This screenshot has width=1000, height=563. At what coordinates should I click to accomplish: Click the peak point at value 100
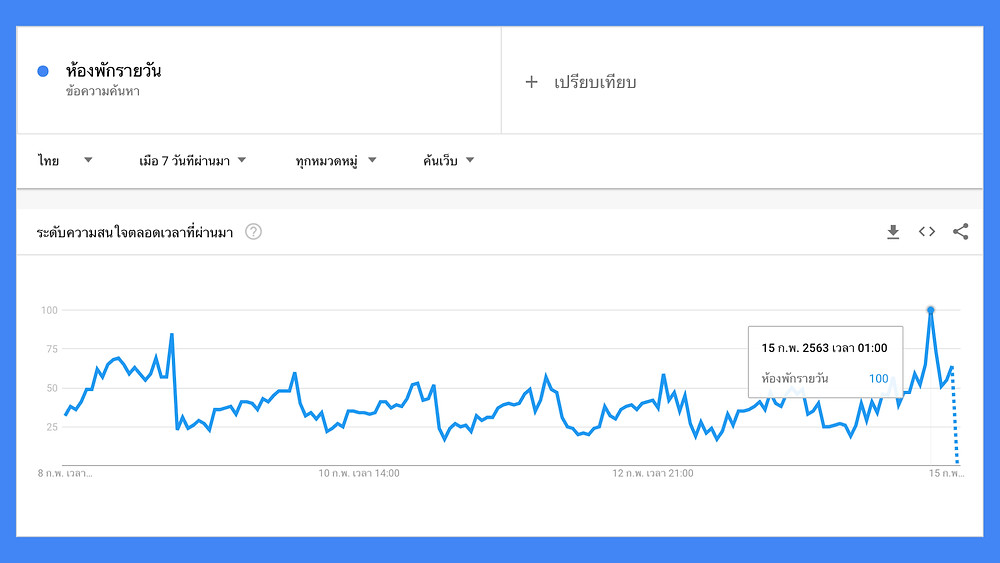pyautogui.click(x=931, y=310)
